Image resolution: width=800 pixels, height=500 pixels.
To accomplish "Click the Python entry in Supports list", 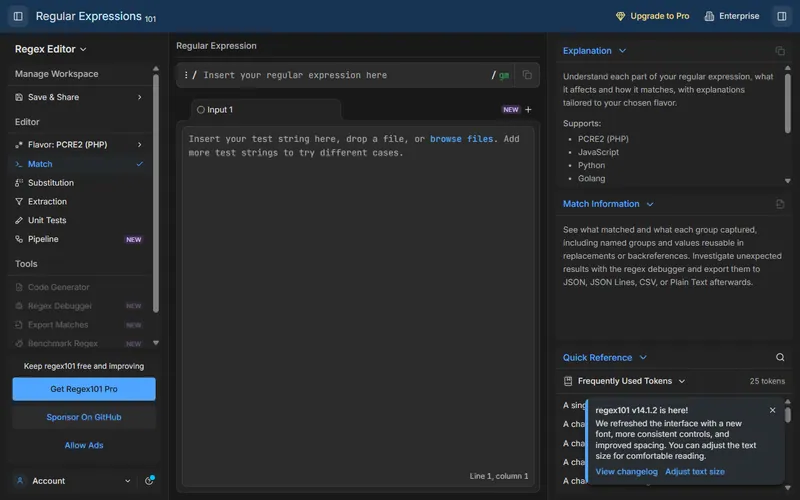I will click(x=591, y=165).
